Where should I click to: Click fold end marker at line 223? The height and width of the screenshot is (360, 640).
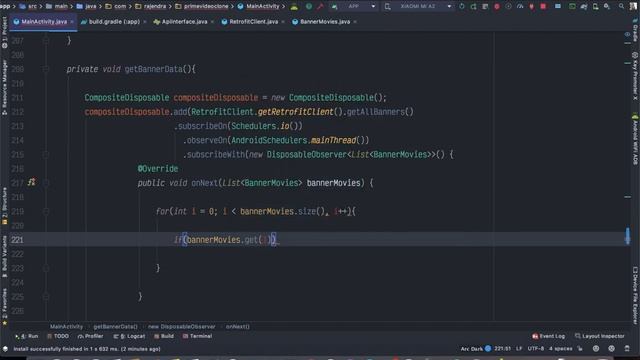click(46, 268)
